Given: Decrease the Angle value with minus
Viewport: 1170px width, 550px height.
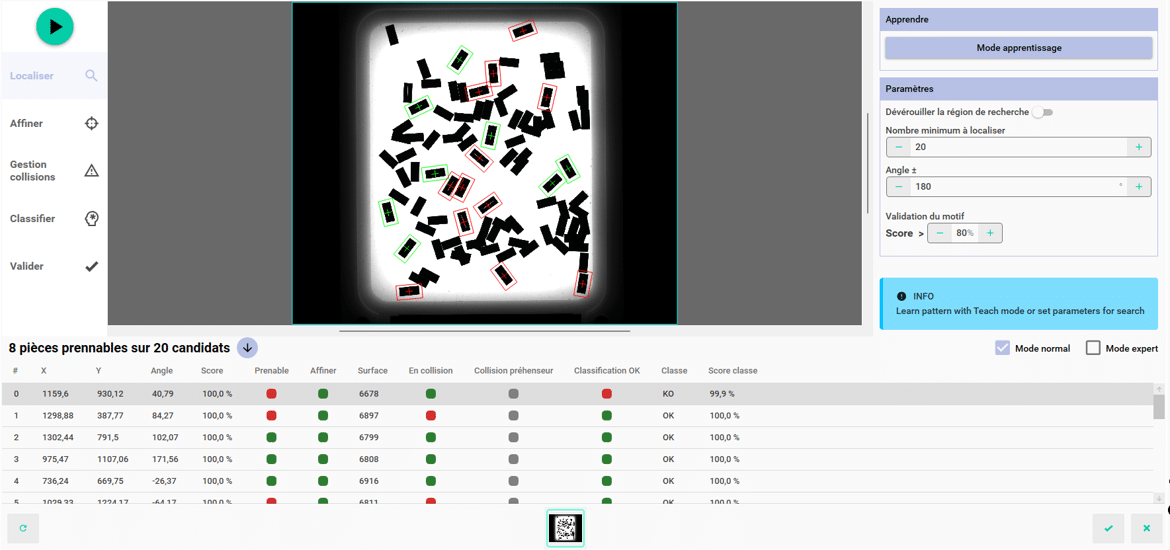Looking at the screenshot, I should (899, 187).
